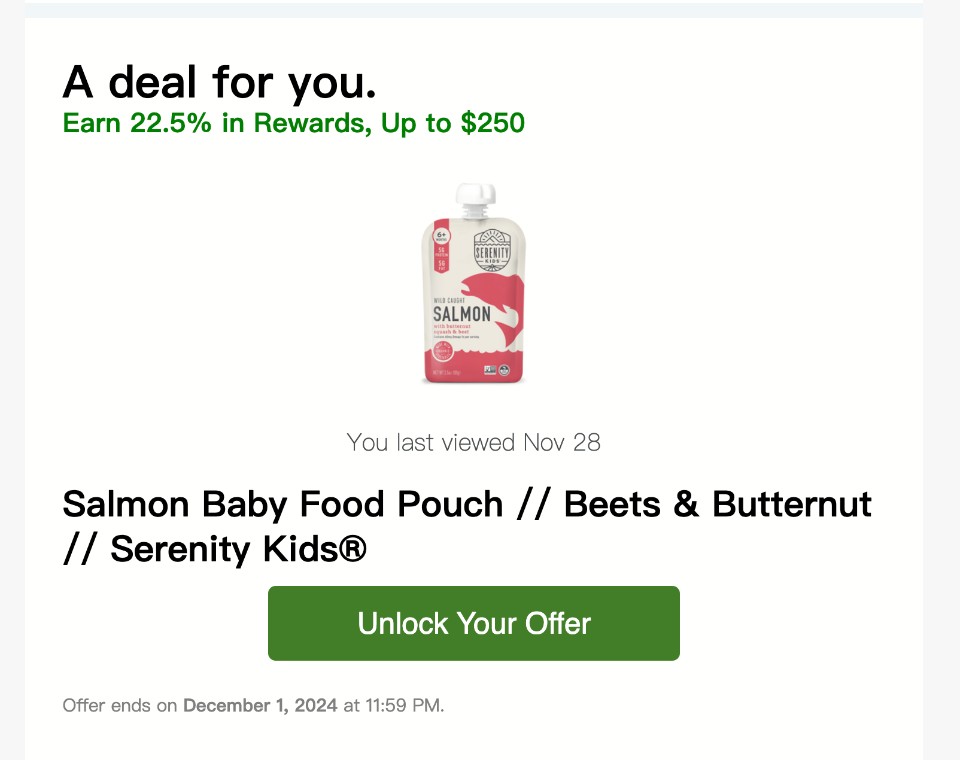960x760 pixels.
Task: Click the Serenity Kids logo on the pouch
Action: point(492,247)
